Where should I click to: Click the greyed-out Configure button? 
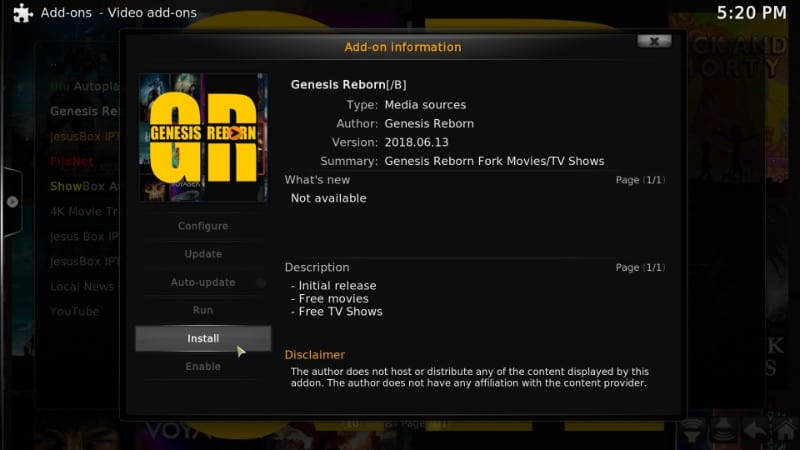(x=203, y=226)
